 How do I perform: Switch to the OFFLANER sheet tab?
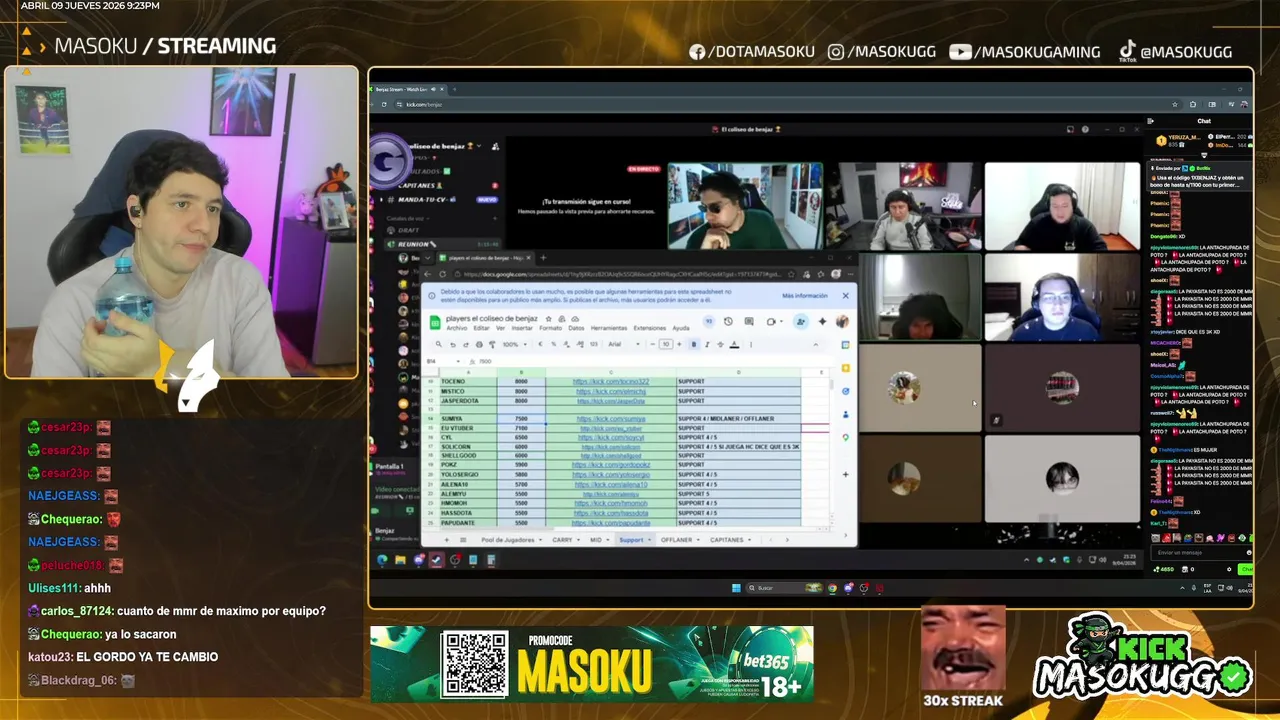[676, 540]
